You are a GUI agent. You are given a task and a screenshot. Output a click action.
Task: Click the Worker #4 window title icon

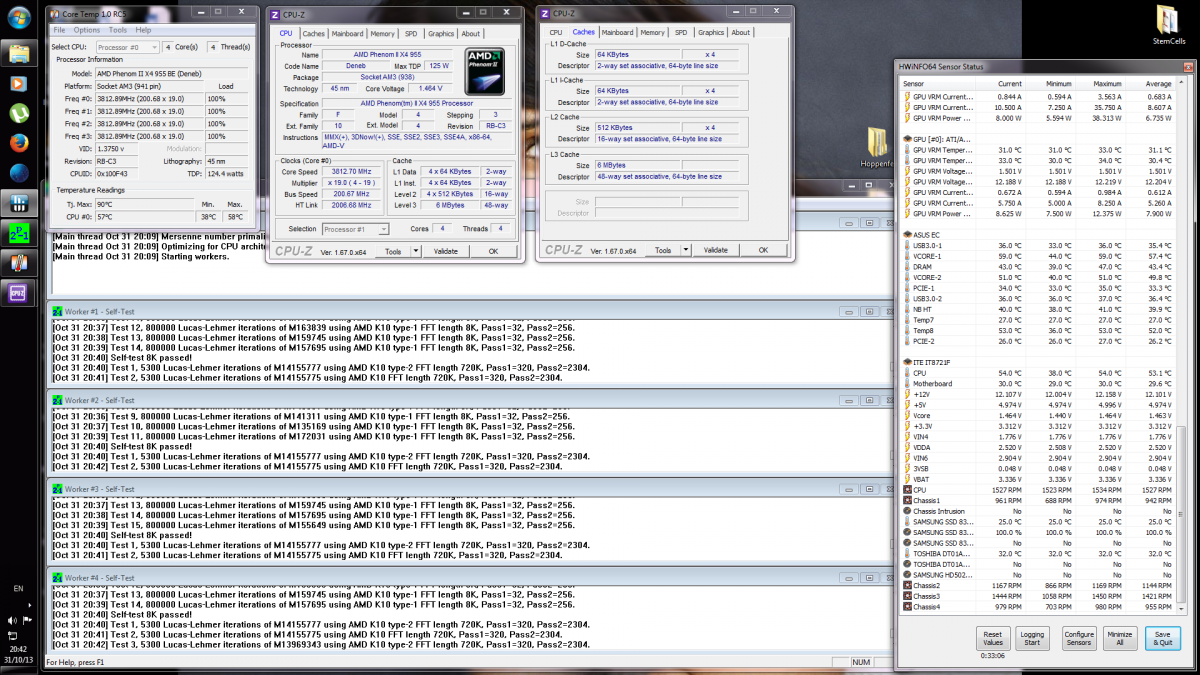pos(57,578)
